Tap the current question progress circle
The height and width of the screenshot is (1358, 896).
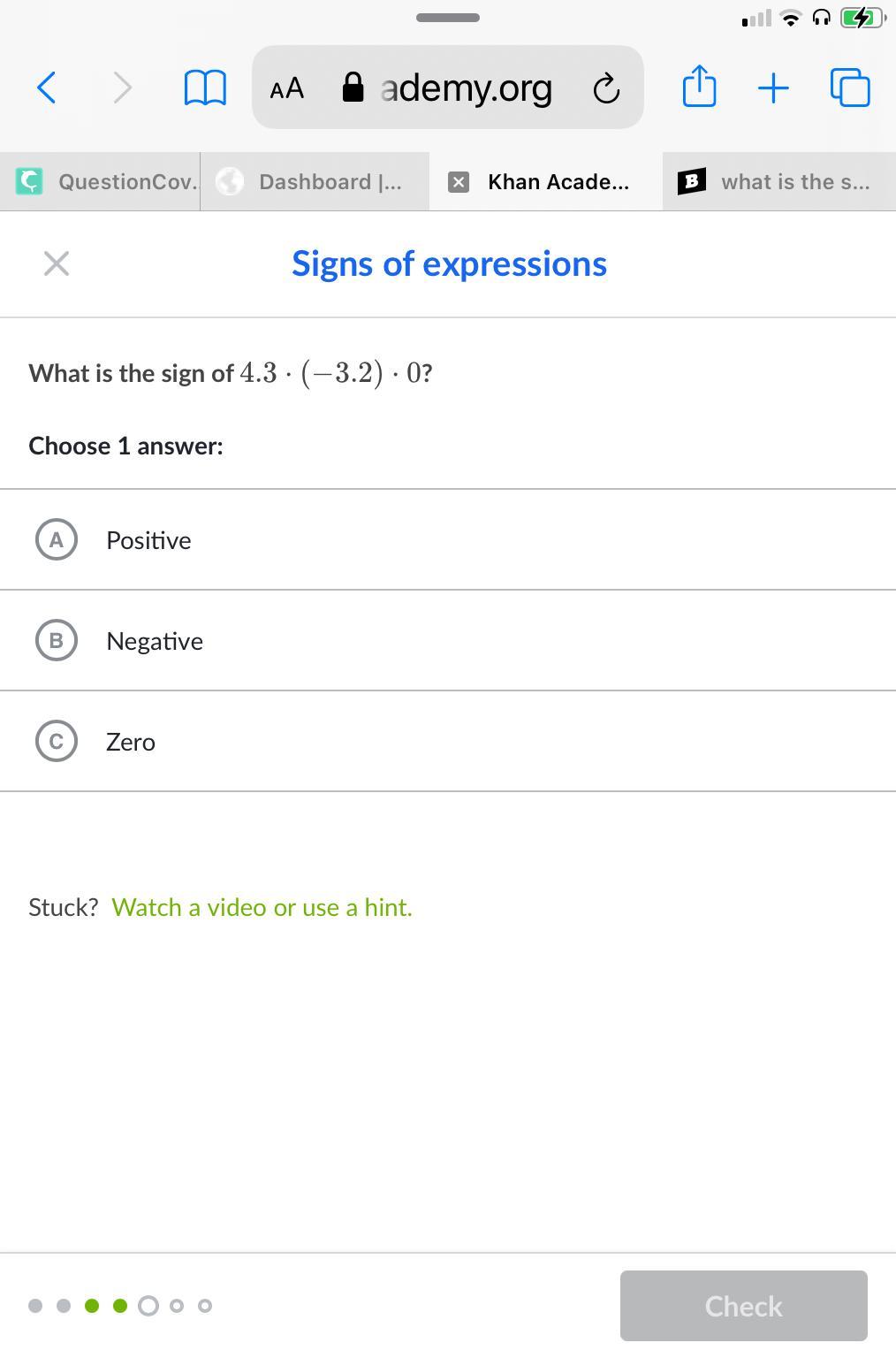coord(148,1306)
